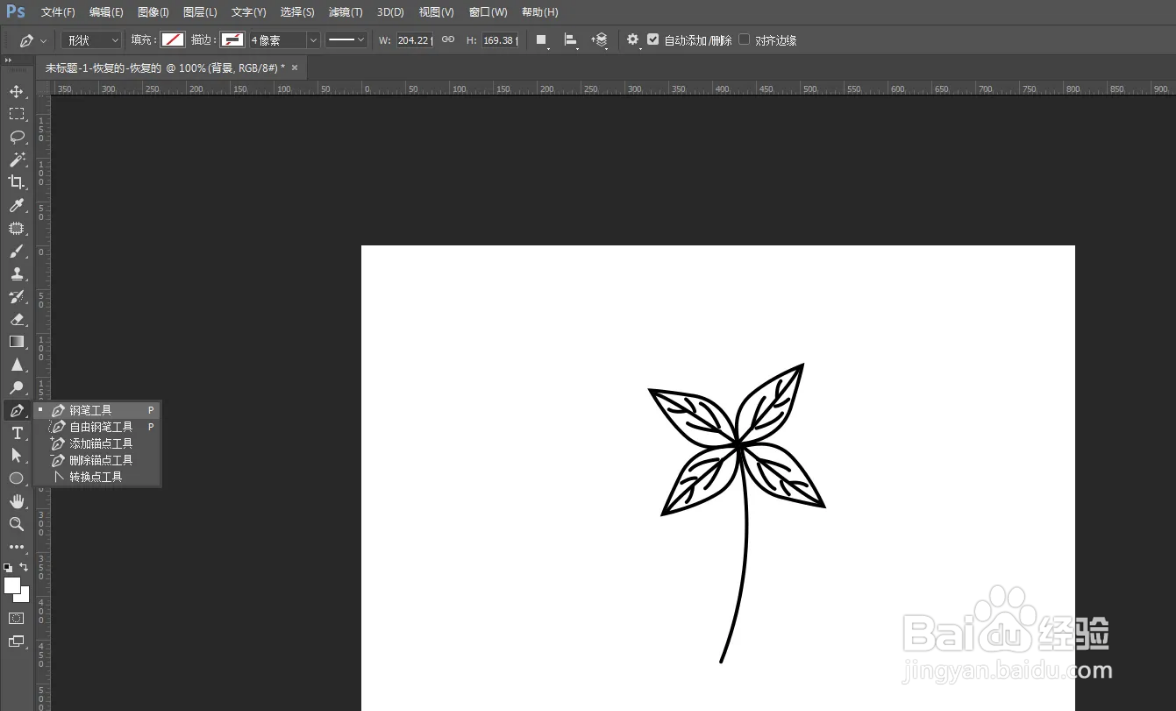Select the Path Selection tool
1176x711 pixels.
click(16, 455)
